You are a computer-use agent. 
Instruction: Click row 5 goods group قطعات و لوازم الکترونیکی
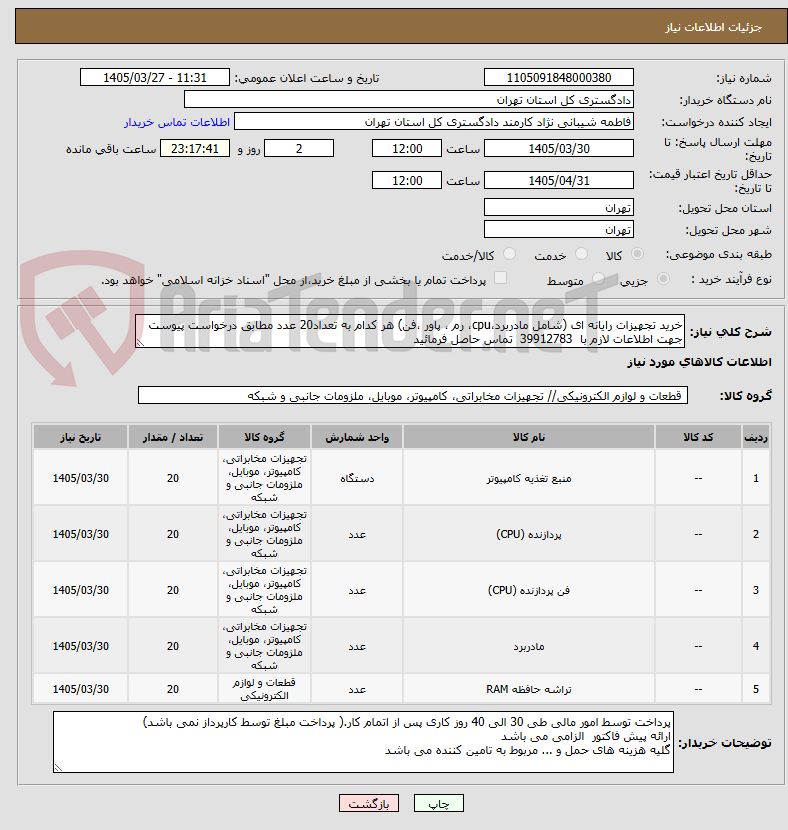coord(265,689)
